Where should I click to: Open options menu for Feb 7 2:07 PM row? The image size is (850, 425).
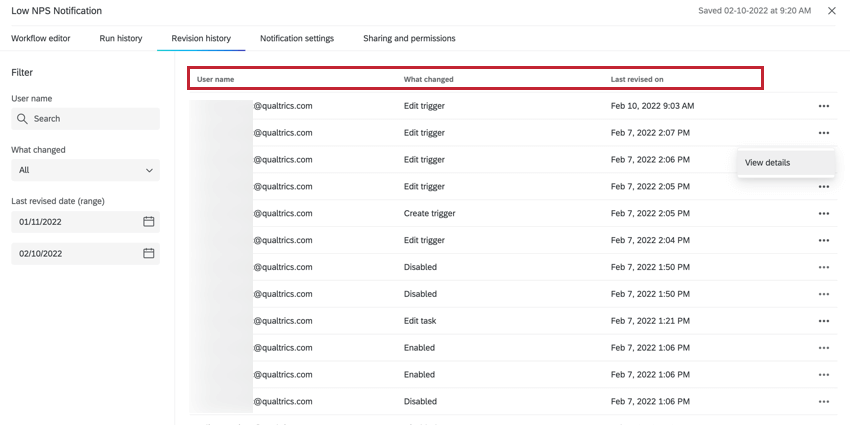point(823,133)
